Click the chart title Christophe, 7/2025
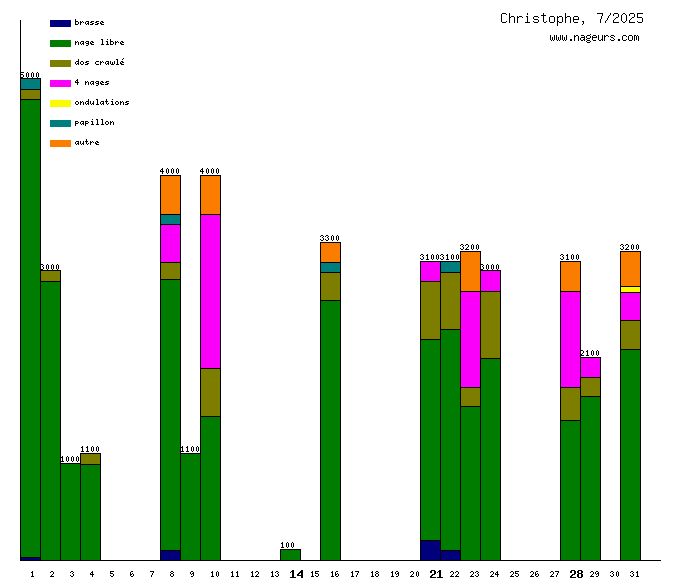The image size is (680, 580). (x=571, y=18)
